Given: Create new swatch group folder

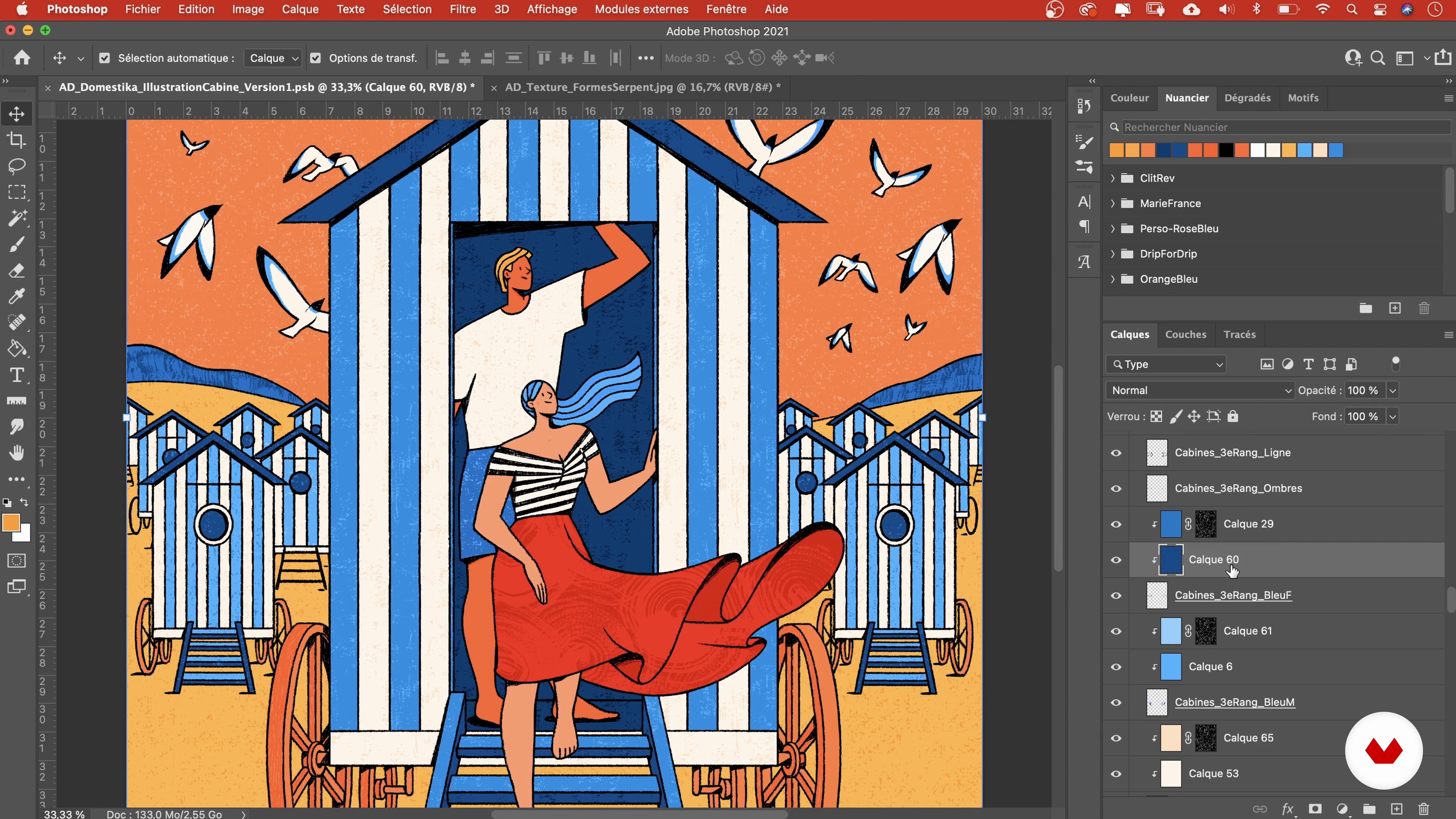Looking at the screenshot, I should pos(1365,308).
